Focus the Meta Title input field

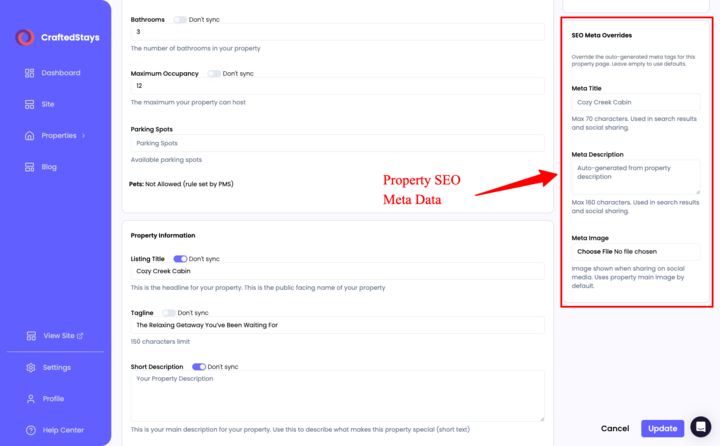tap(635, 102)
